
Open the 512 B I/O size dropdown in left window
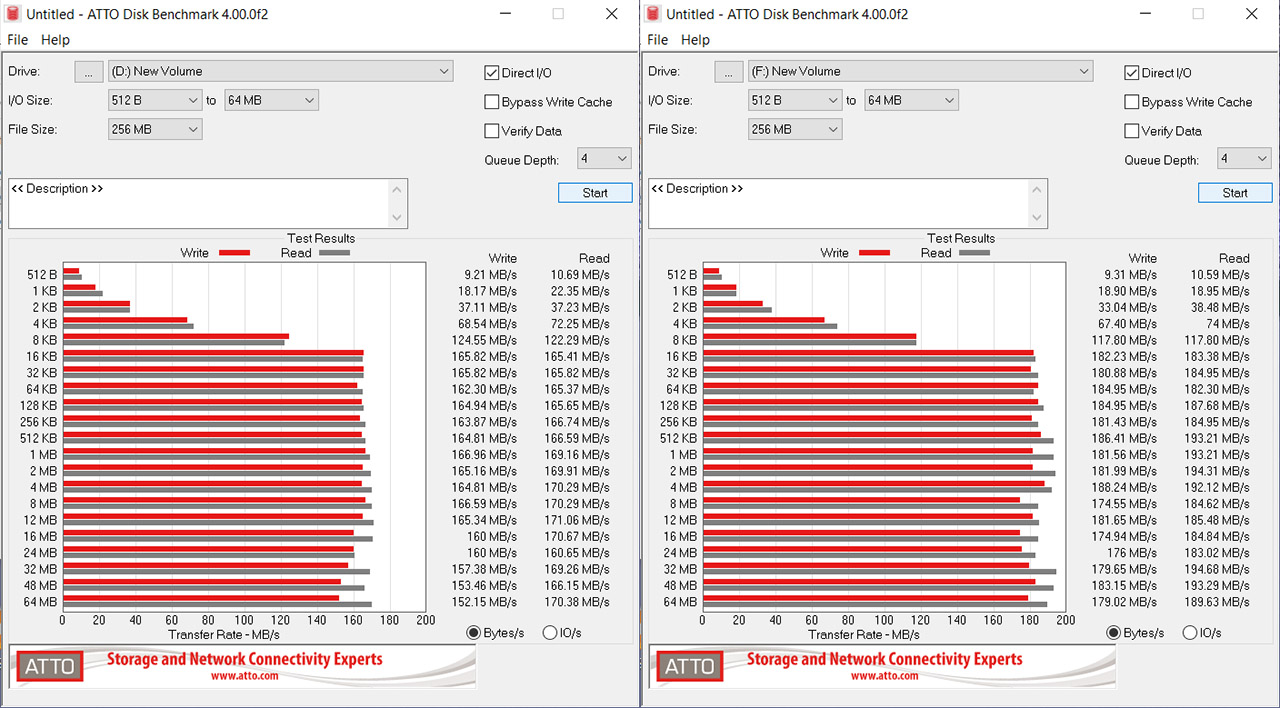155,100
